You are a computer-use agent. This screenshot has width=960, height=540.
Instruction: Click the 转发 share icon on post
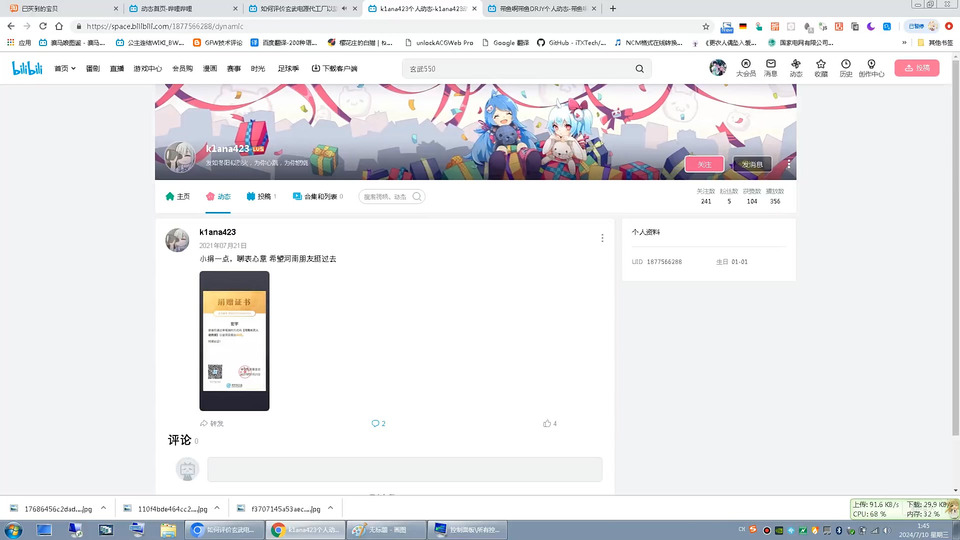pyautogui.click(x=212, y=423)
